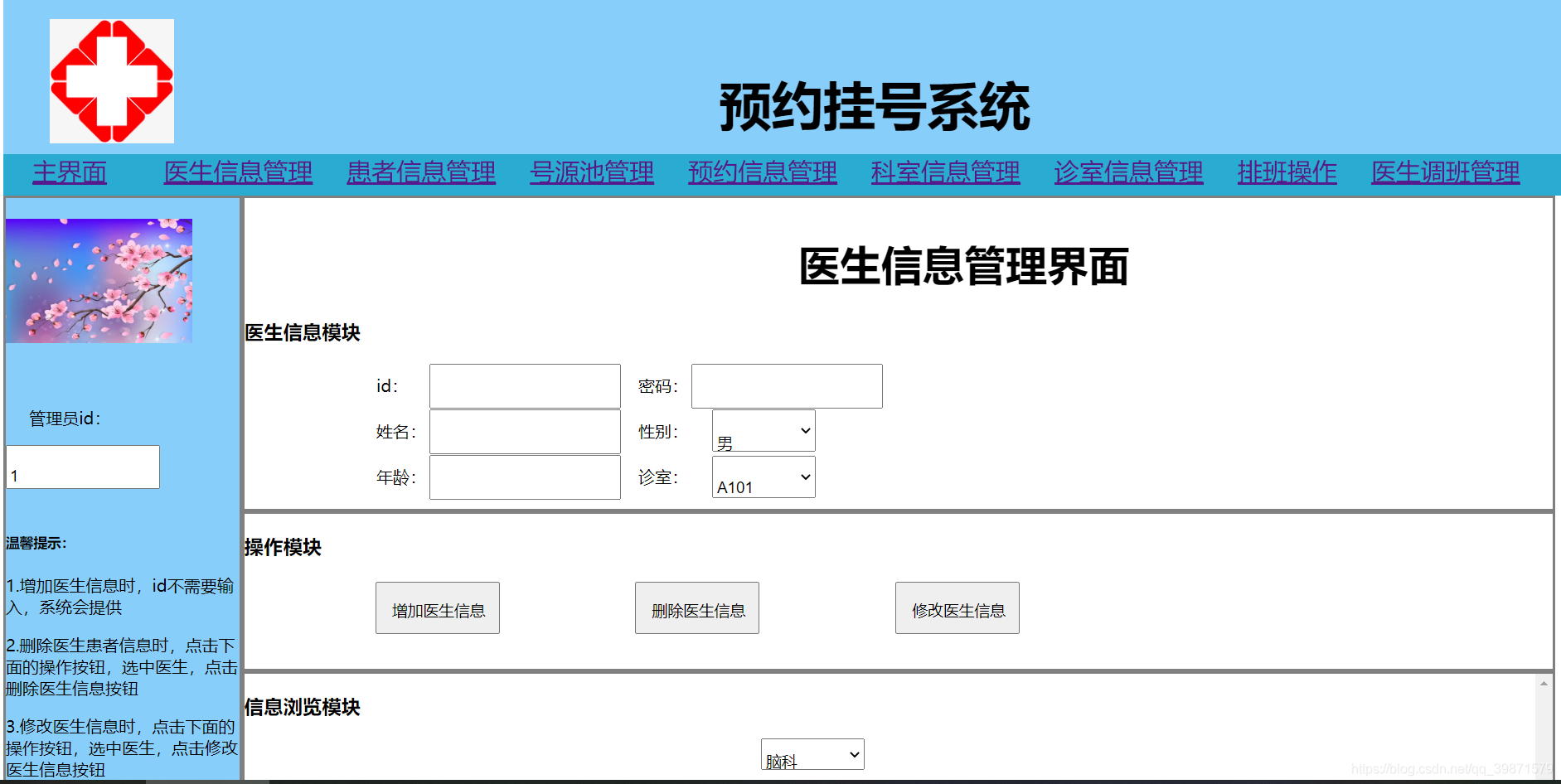Open the 主界面 navigation link

(69, 173)
